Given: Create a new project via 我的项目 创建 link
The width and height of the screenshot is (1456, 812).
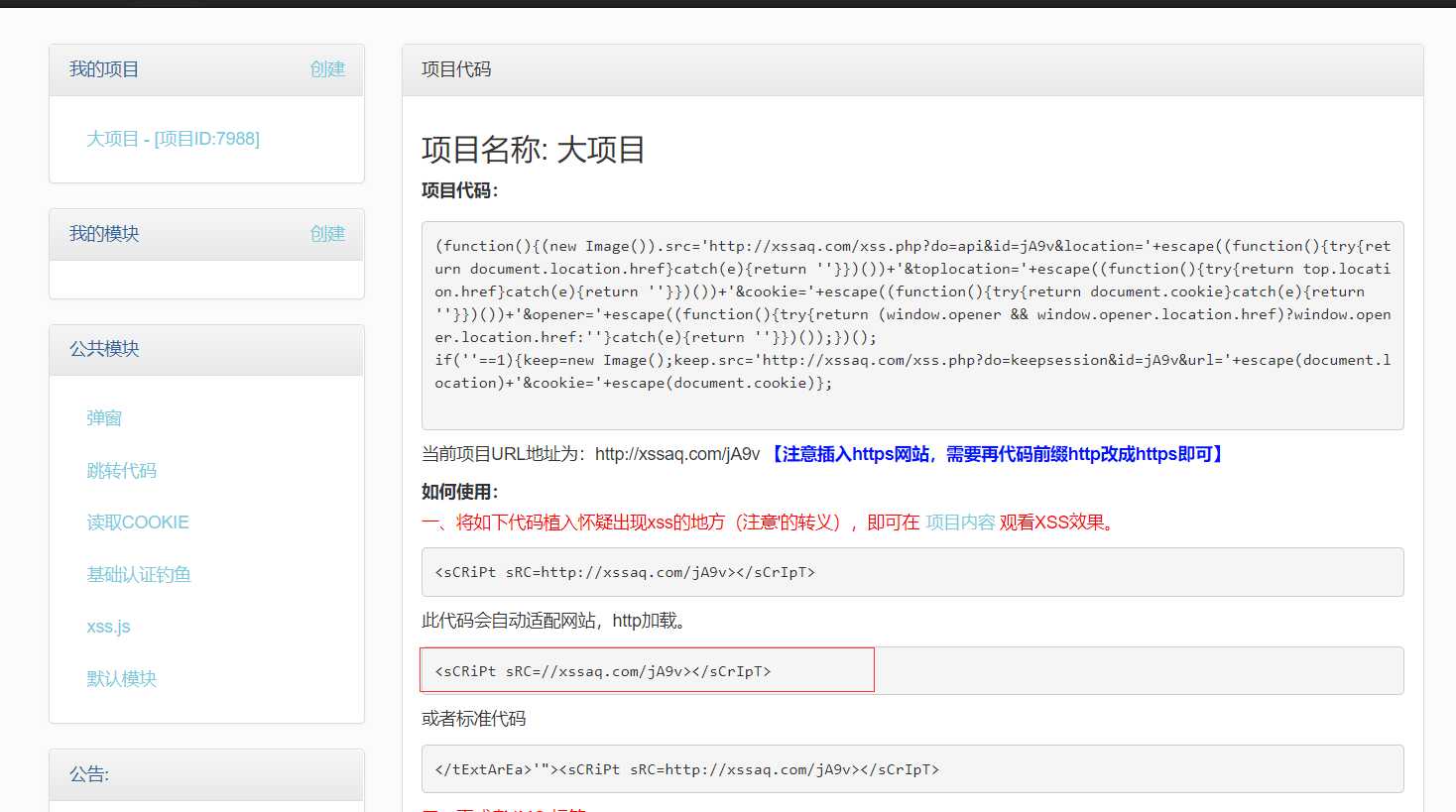Looking at the screenshot, I should coord(327,69).
